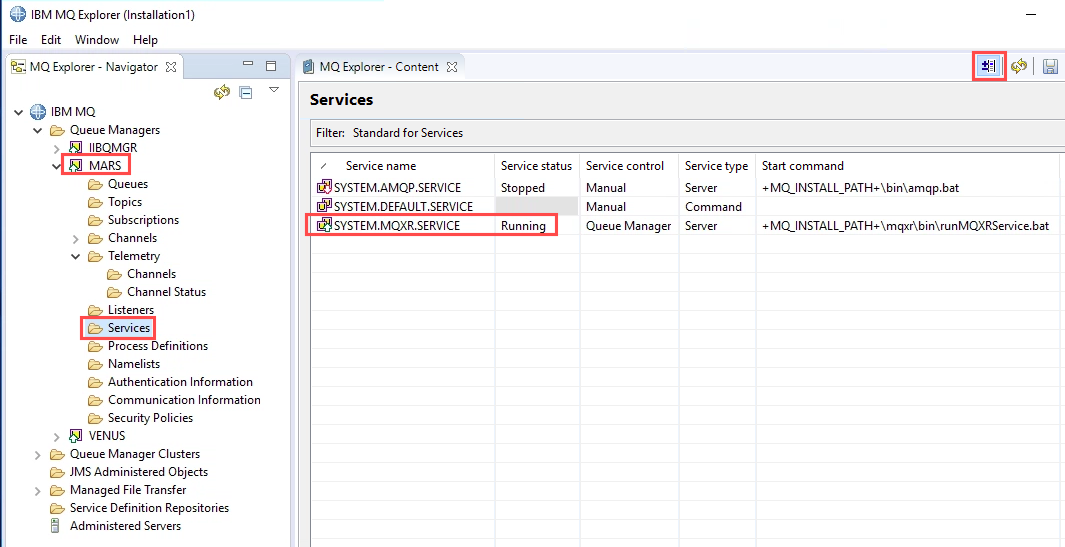Click 'Queue Manager' service control cell
The width and height of the screenshot is (1065, 547).
coord(628,226)
